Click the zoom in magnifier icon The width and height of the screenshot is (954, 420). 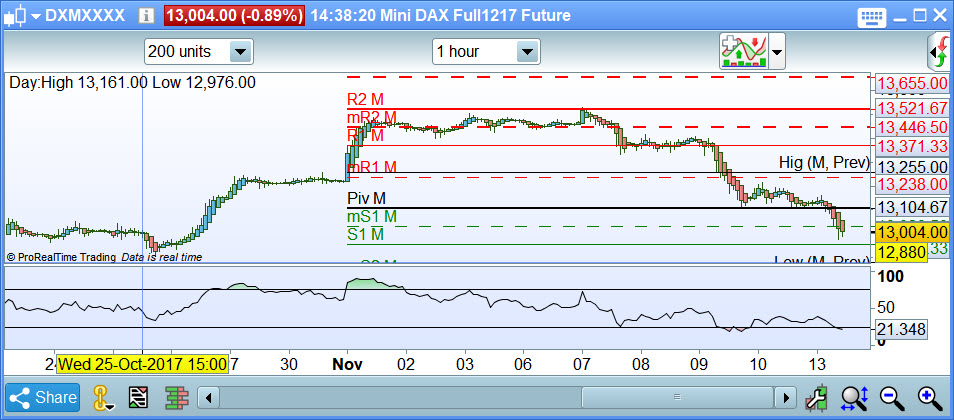929,398
